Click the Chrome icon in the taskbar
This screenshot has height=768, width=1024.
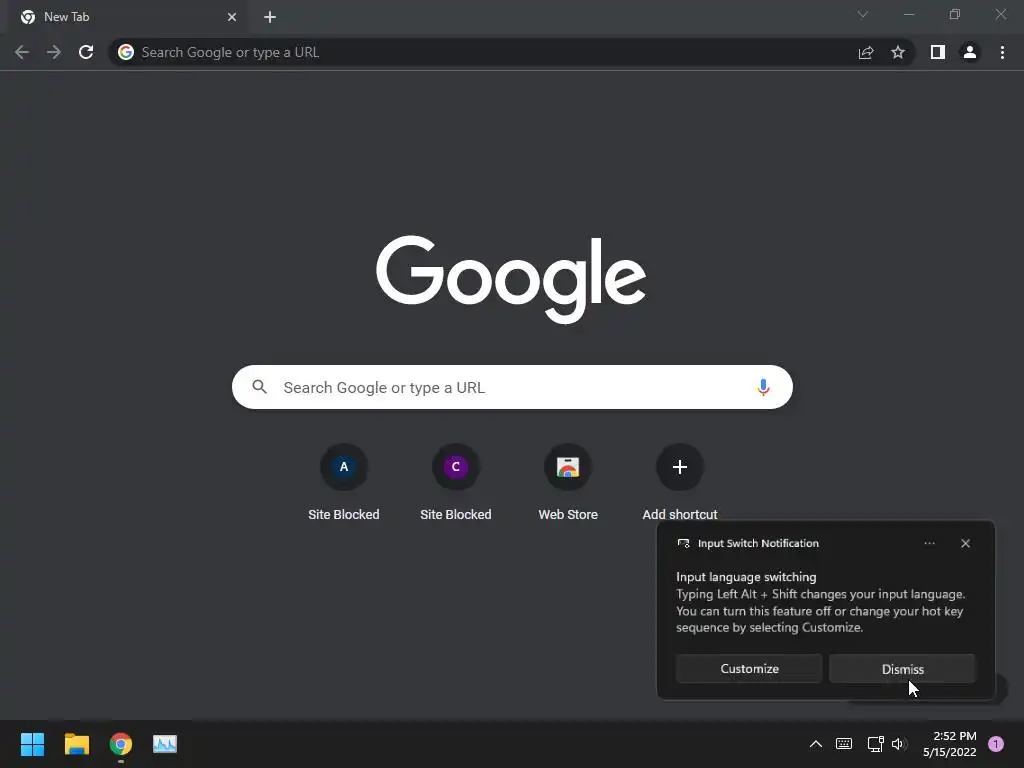(121, 744)
